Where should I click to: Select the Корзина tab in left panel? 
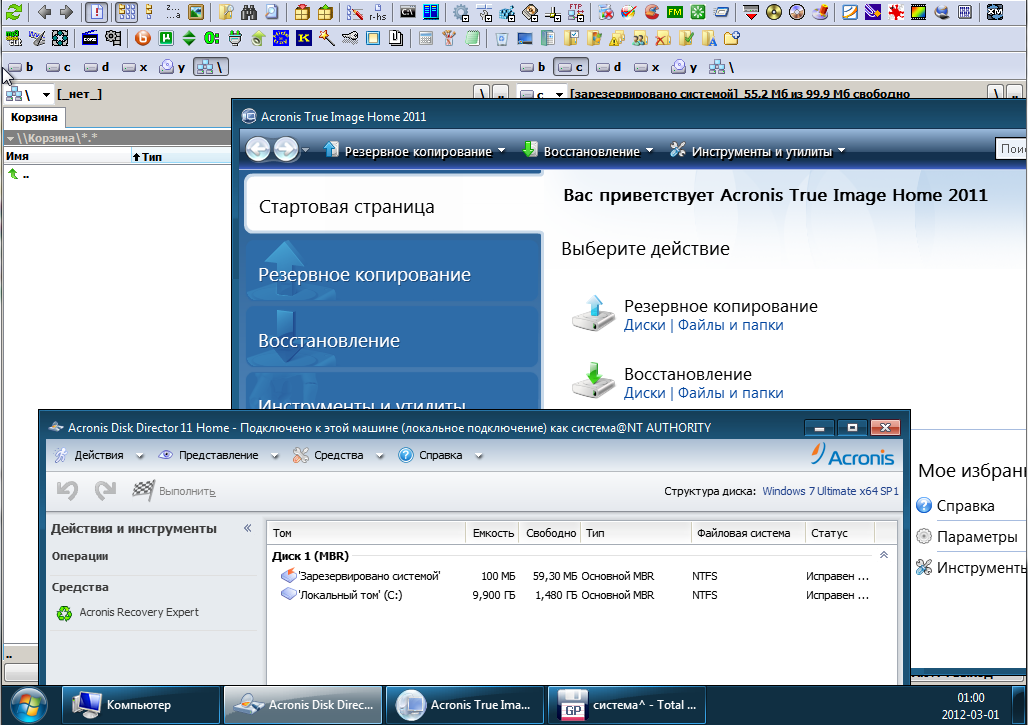pyautogui.click(x=34, y=117)
